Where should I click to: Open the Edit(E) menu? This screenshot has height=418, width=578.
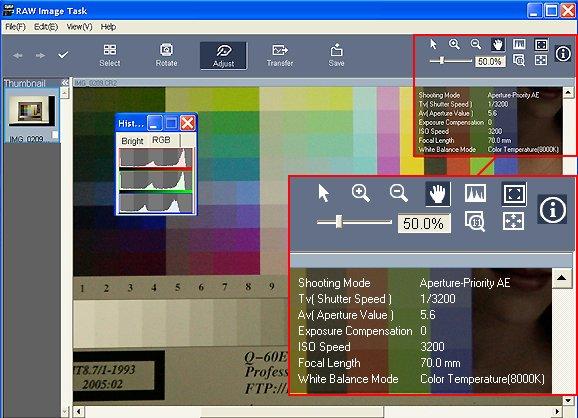[x=46, y=27]
